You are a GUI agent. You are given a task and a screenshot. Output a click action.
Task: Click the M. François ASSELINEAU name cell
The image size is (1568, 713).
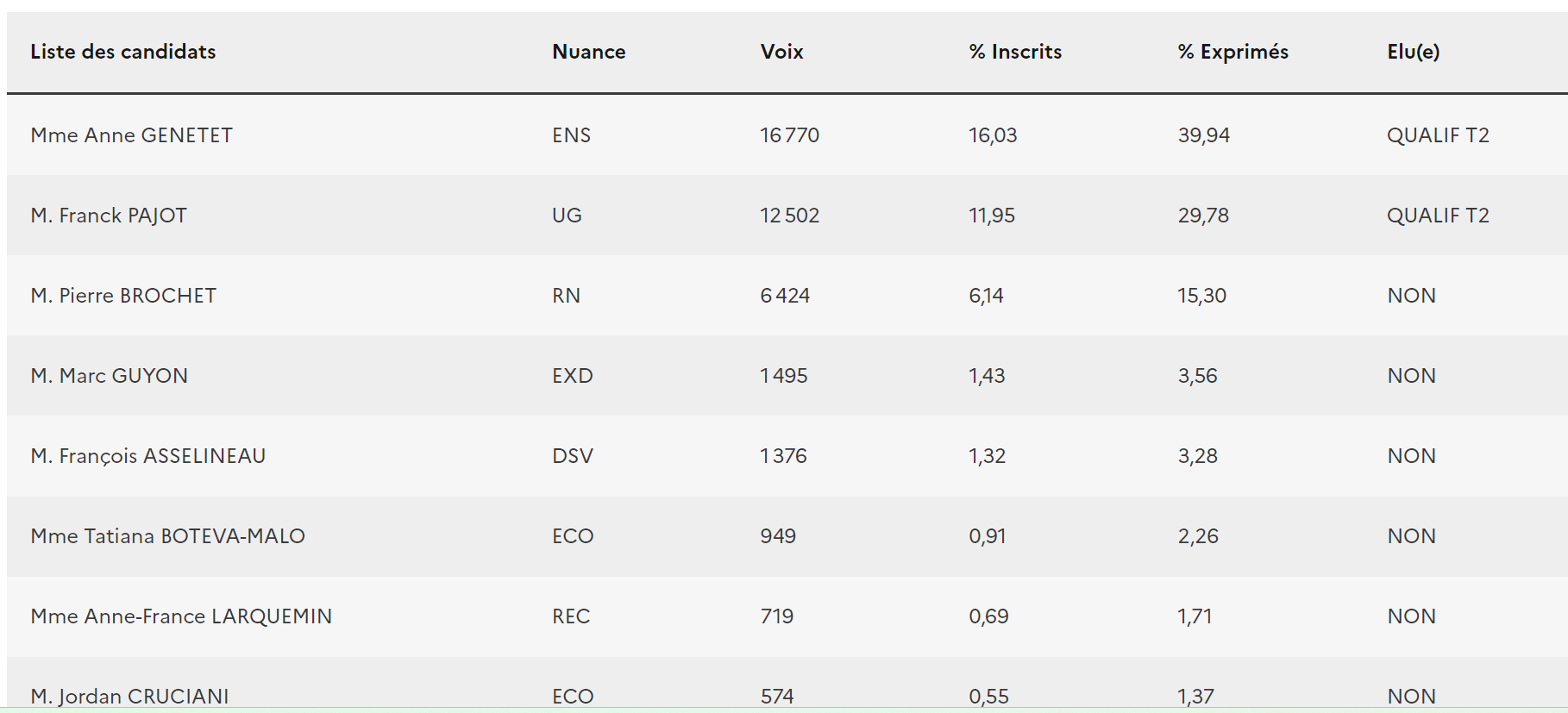(147, 456)
